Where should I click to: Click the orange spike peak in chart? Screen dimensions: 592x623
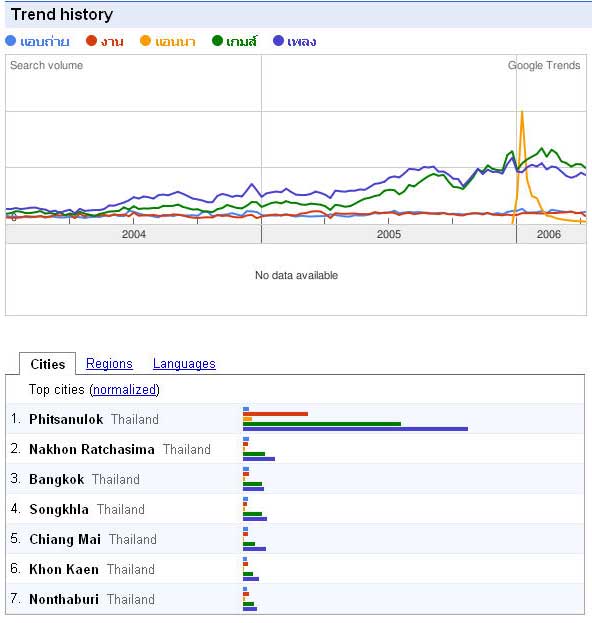(x=522, y=112)
